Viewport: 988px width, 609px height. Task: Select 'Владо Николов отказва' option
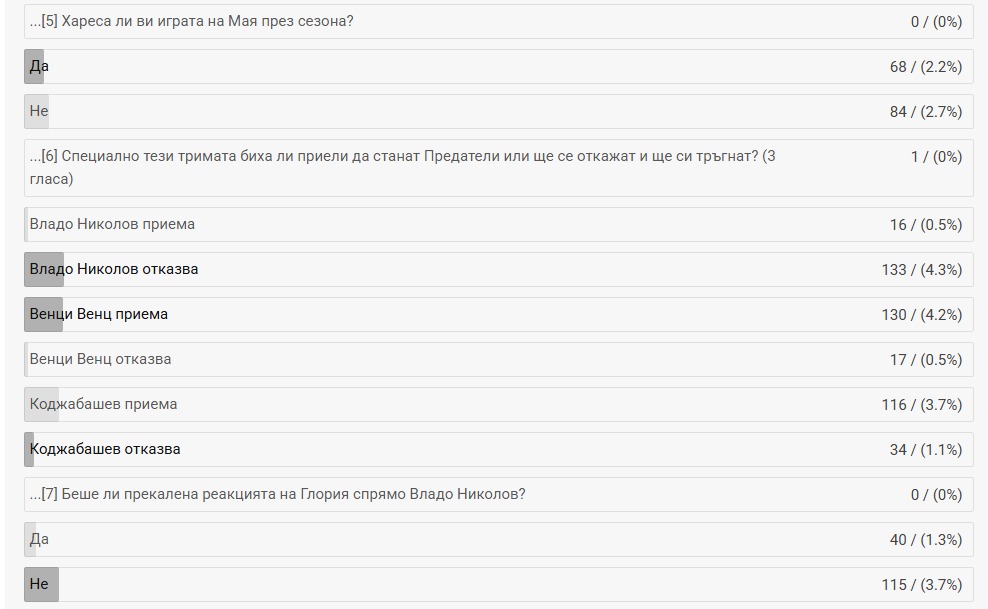[x=114, y=269]
